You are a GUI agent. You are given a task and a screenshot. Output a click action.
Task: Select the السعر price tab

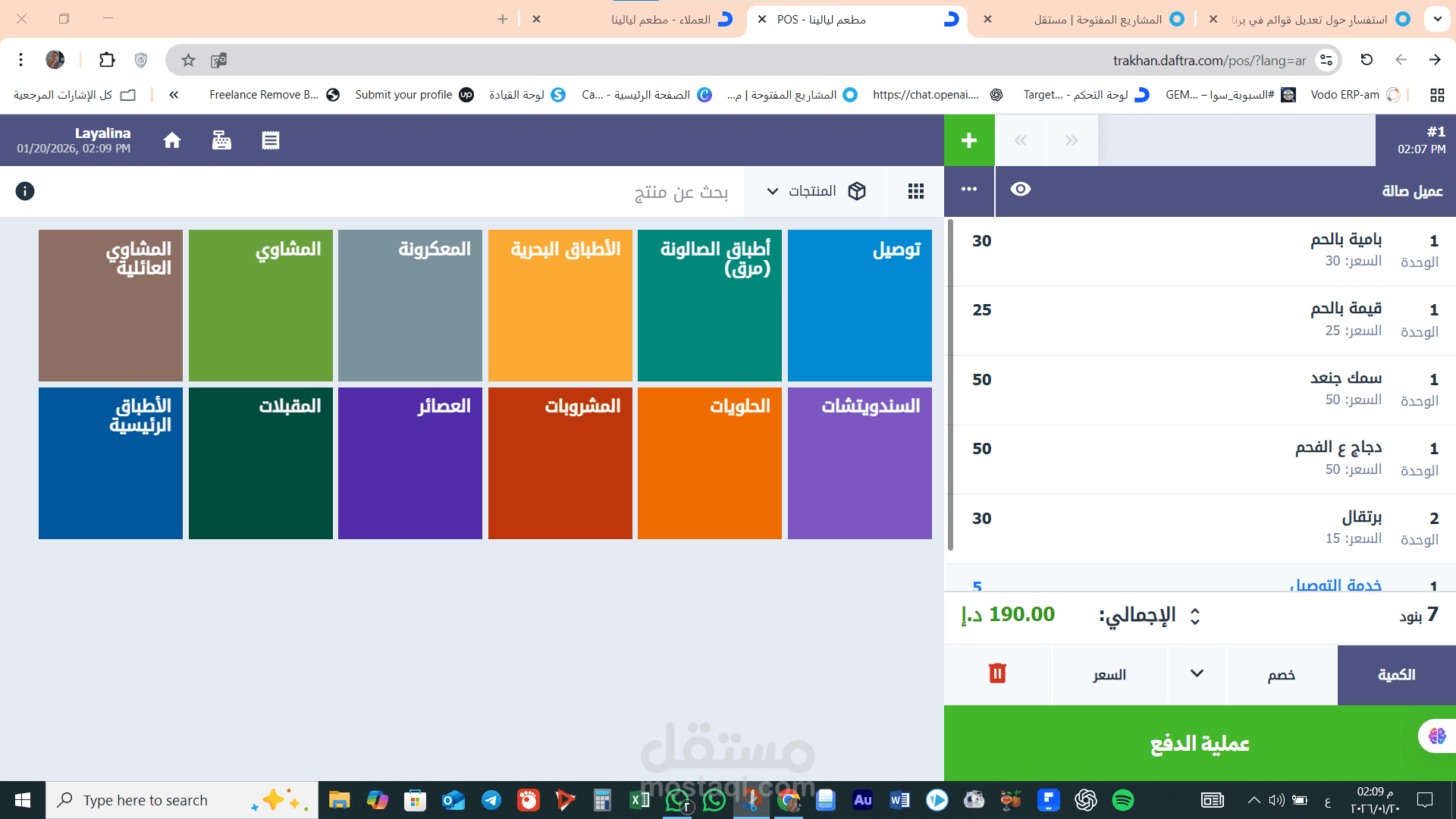point(1109,675)
